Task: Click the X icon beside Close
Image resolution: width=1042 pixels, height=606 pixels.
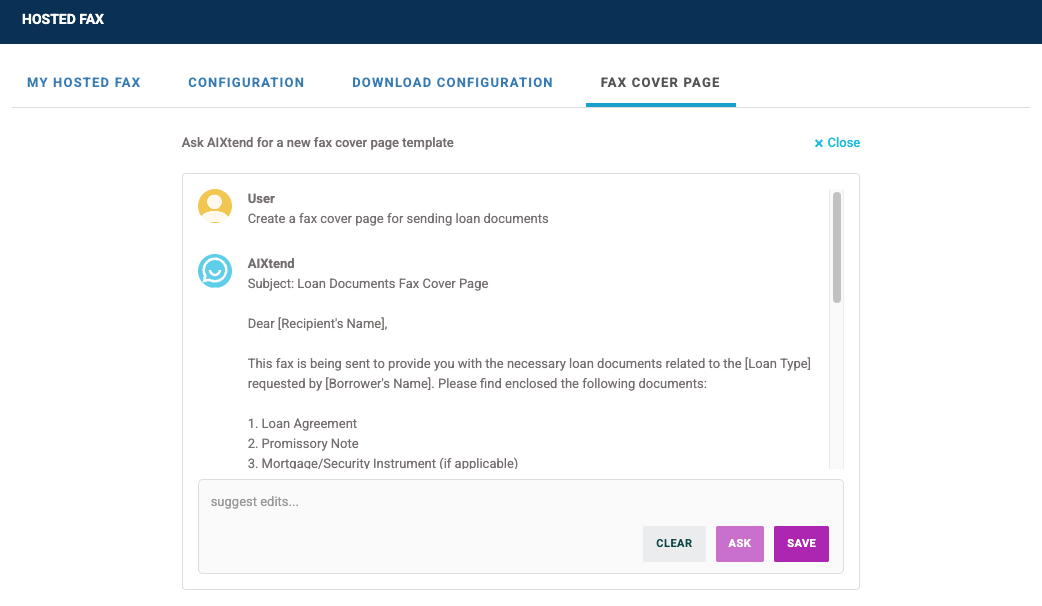Action: [x=819, y=143]
